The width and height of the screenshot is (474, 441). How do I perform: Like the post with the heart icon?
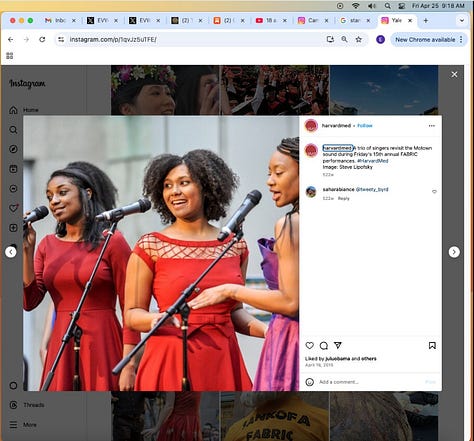point(310,346)
